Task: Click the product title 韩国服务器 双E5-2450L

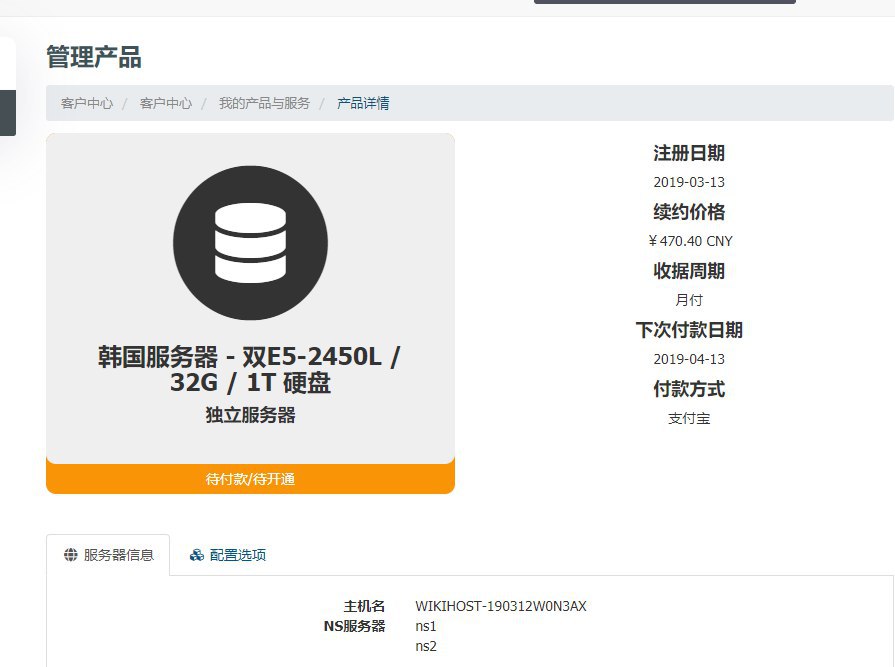Action: coord(250,370)
